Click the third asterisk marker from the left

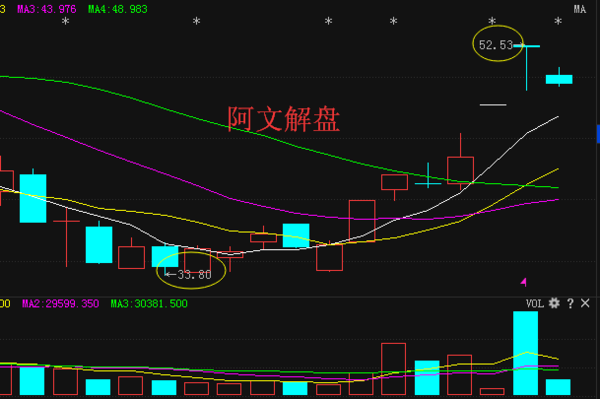pos(328,21)
